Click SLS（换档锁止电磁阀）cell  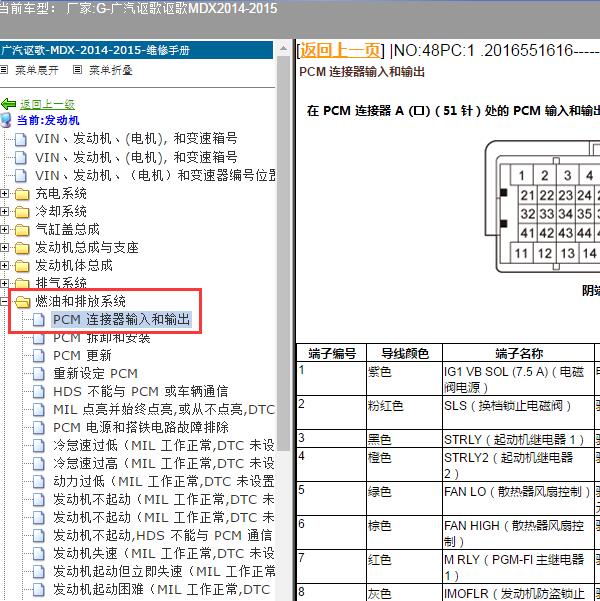tap(519, 412)
